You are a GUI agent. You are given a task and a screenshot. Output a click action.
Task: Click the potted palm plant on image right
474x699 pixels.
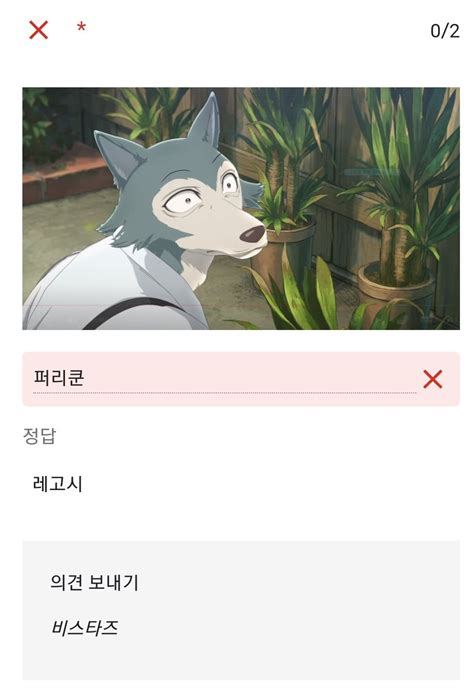(397, 201)
